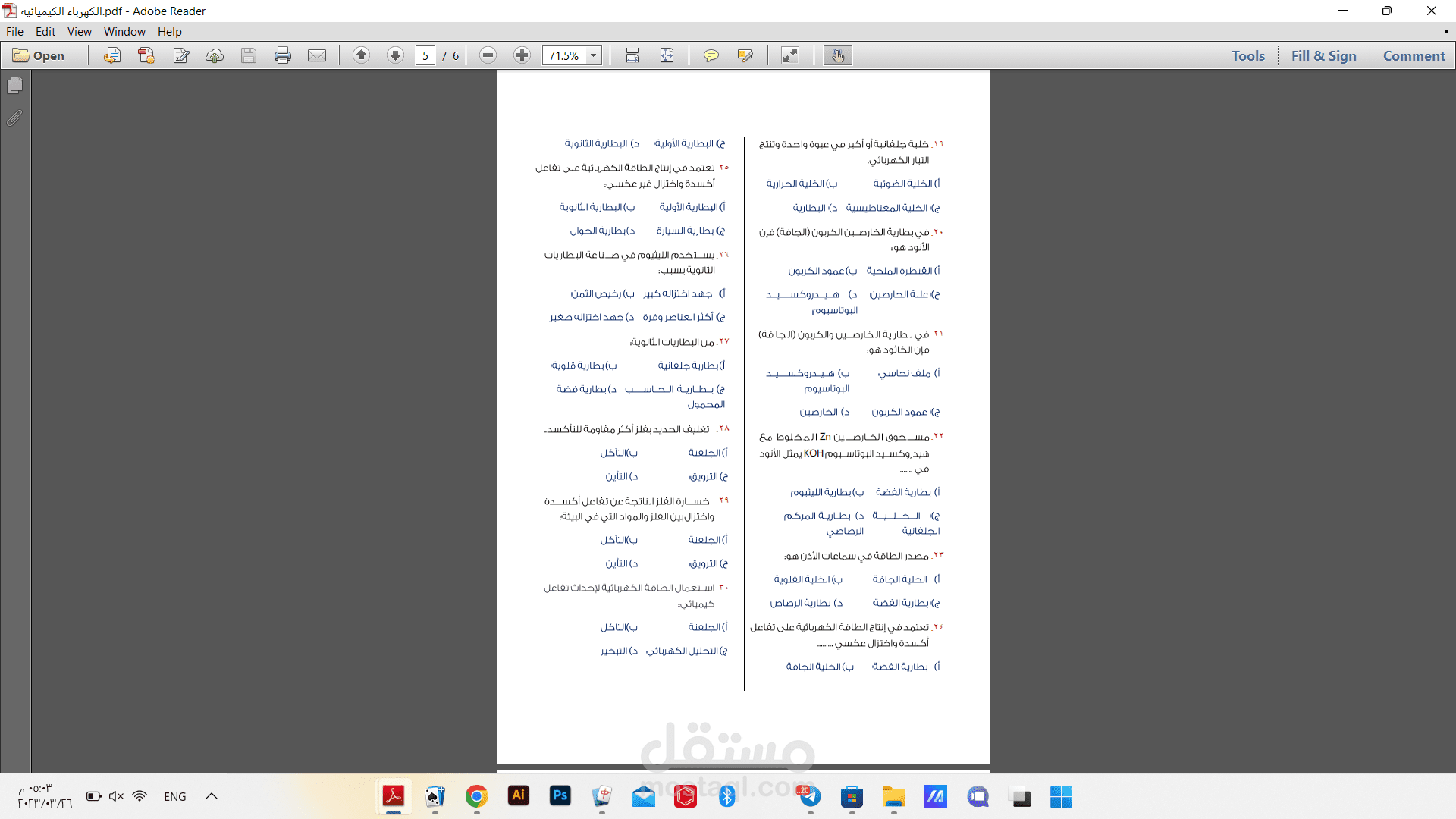Switch to the Comment pane
1456x819 pixels.
click(x=1414, y=55)
